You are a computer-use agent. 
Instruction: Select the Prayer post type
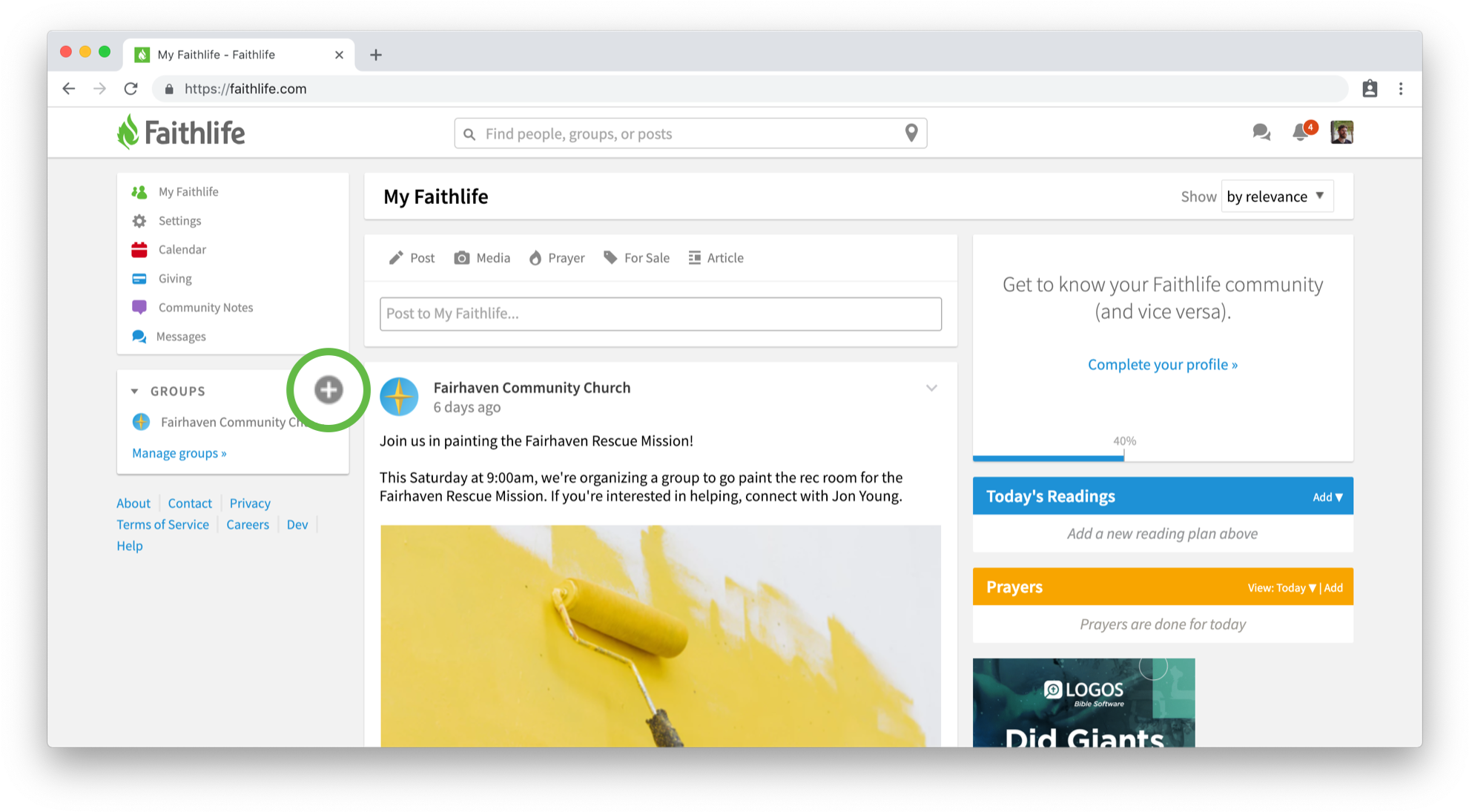tap(557, 257)
